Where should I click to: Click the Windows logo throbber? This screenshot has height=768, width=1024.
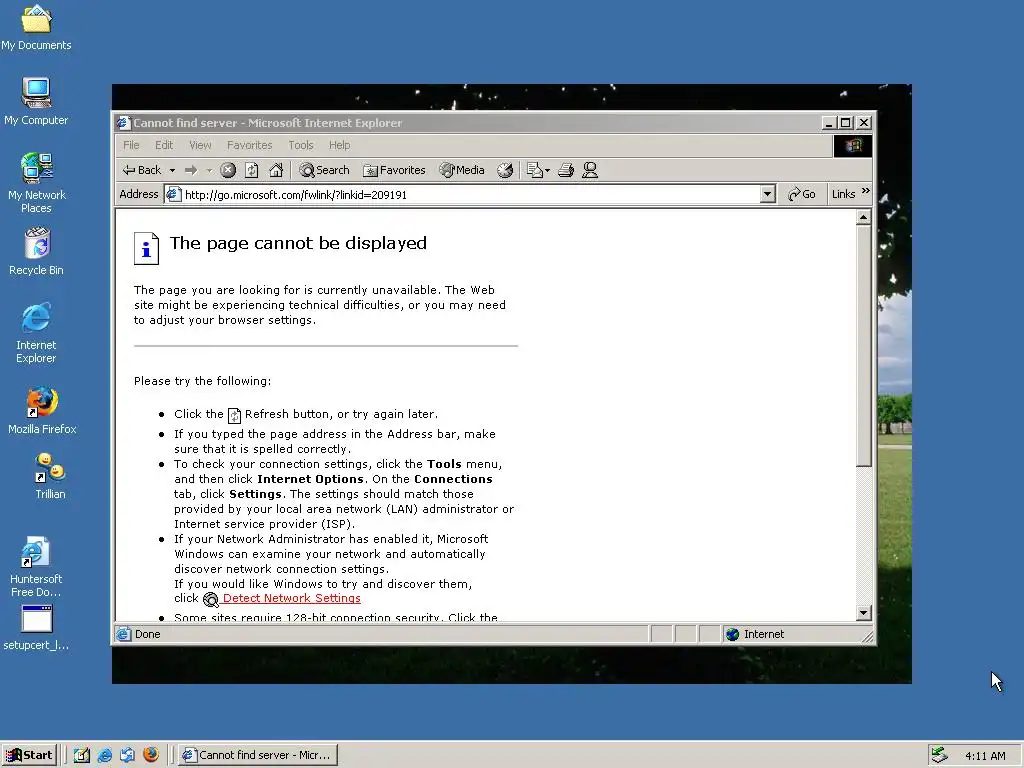coord(853,146)
